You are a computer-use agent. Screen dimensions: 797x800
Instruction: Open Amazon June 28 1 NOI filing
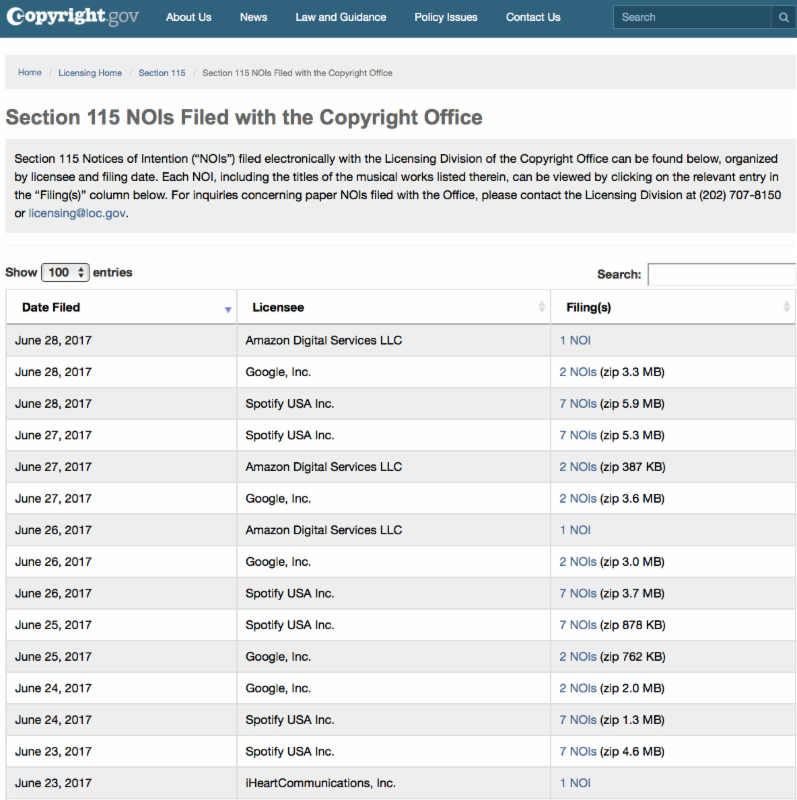[x=575, y=340]
